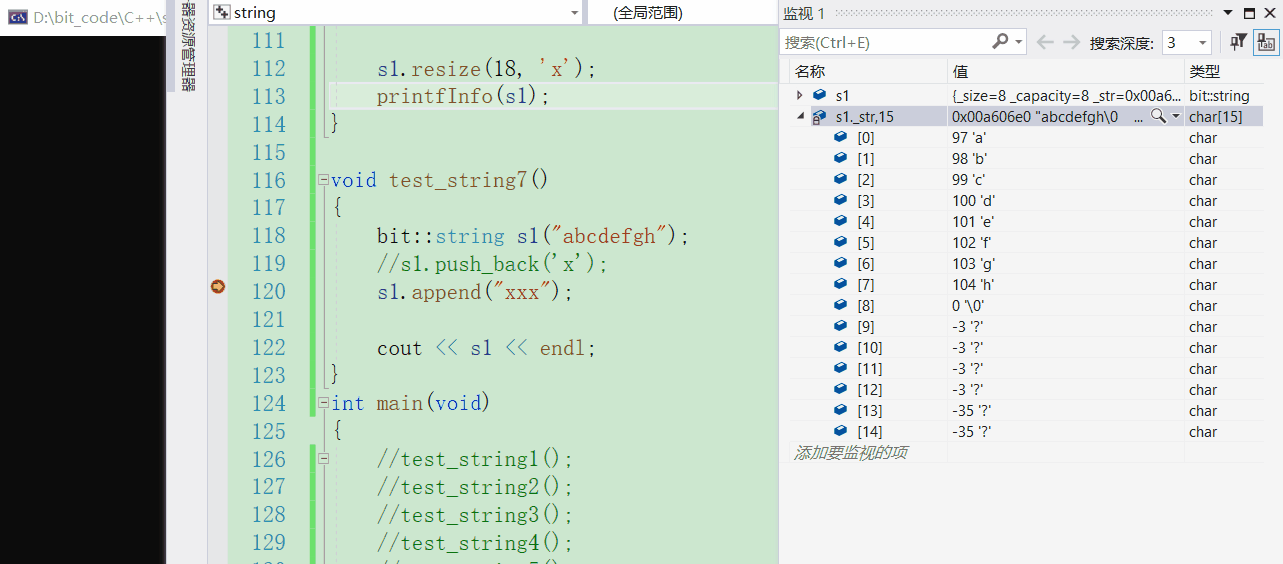This screenshot has height=564, width=1283.
Task: Click the cube icon of element [2]
Action: [x=841, y=179]
